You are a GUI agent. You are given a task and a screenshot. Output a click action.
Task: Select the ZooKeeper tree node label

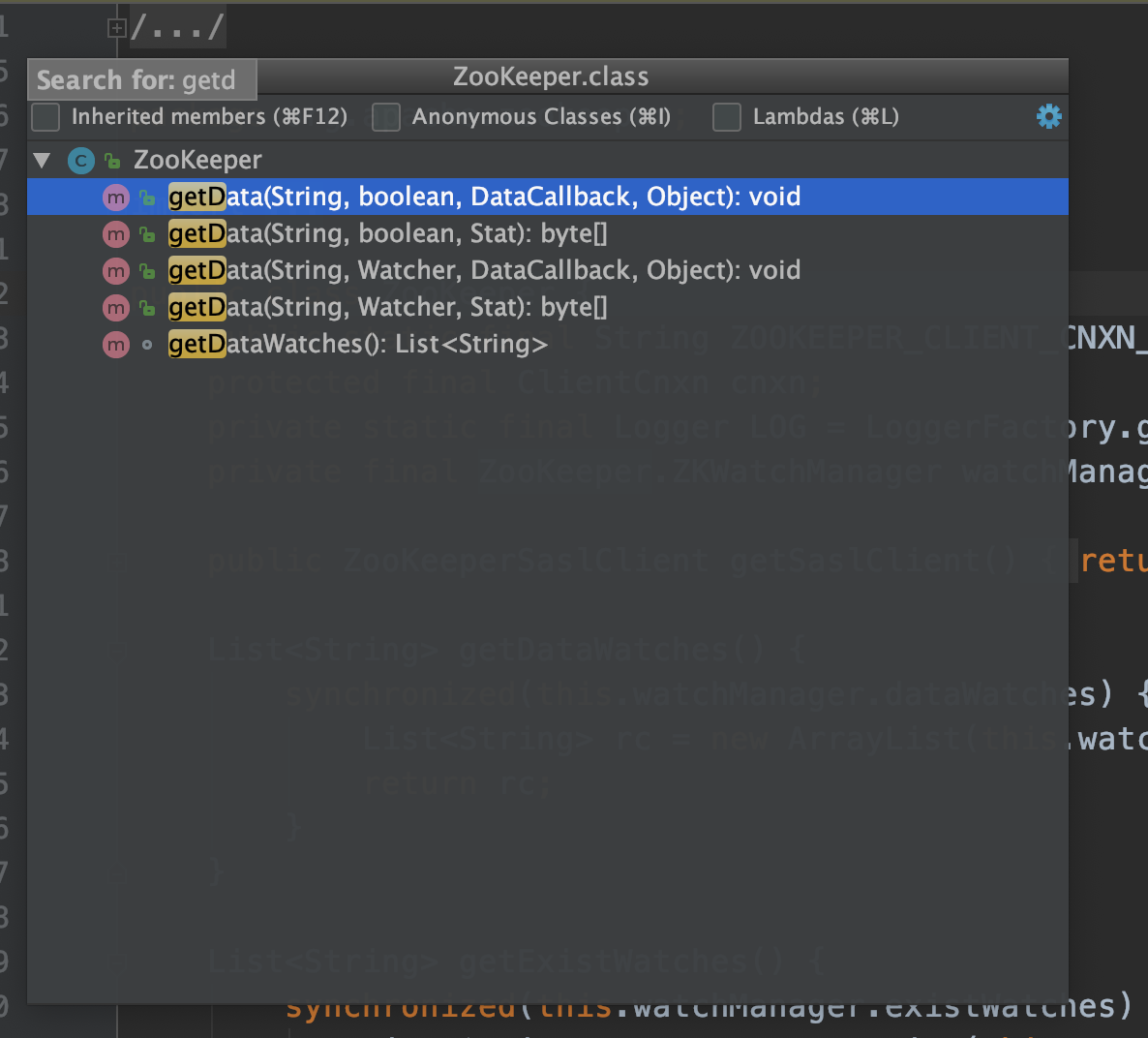(x=196, y=160)
